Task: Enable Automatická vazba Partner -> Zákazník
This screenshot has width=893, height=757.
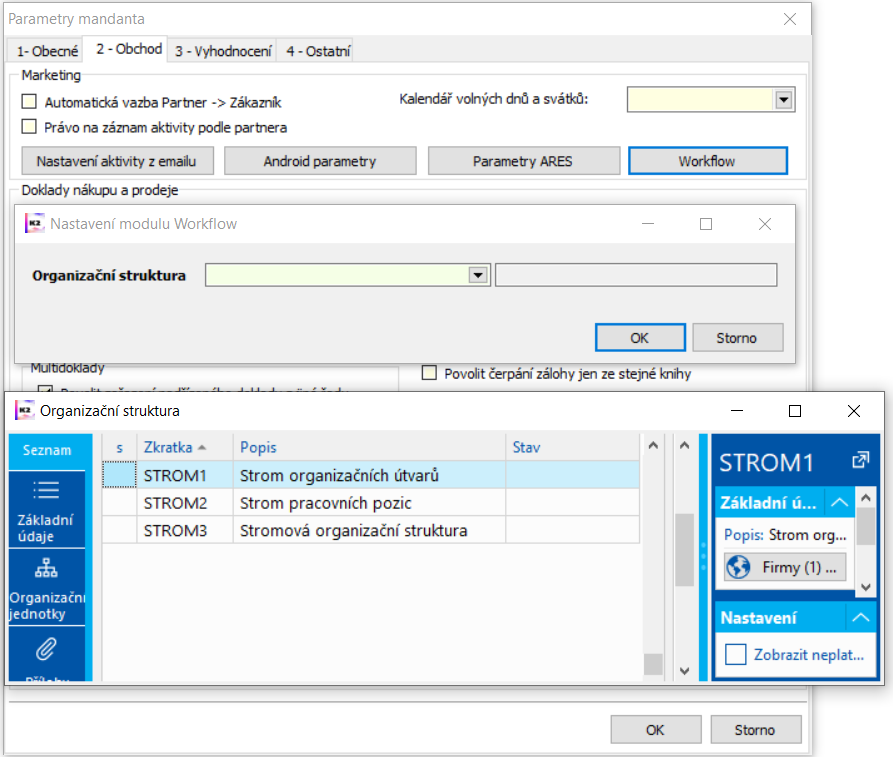Action: (29, 102)
